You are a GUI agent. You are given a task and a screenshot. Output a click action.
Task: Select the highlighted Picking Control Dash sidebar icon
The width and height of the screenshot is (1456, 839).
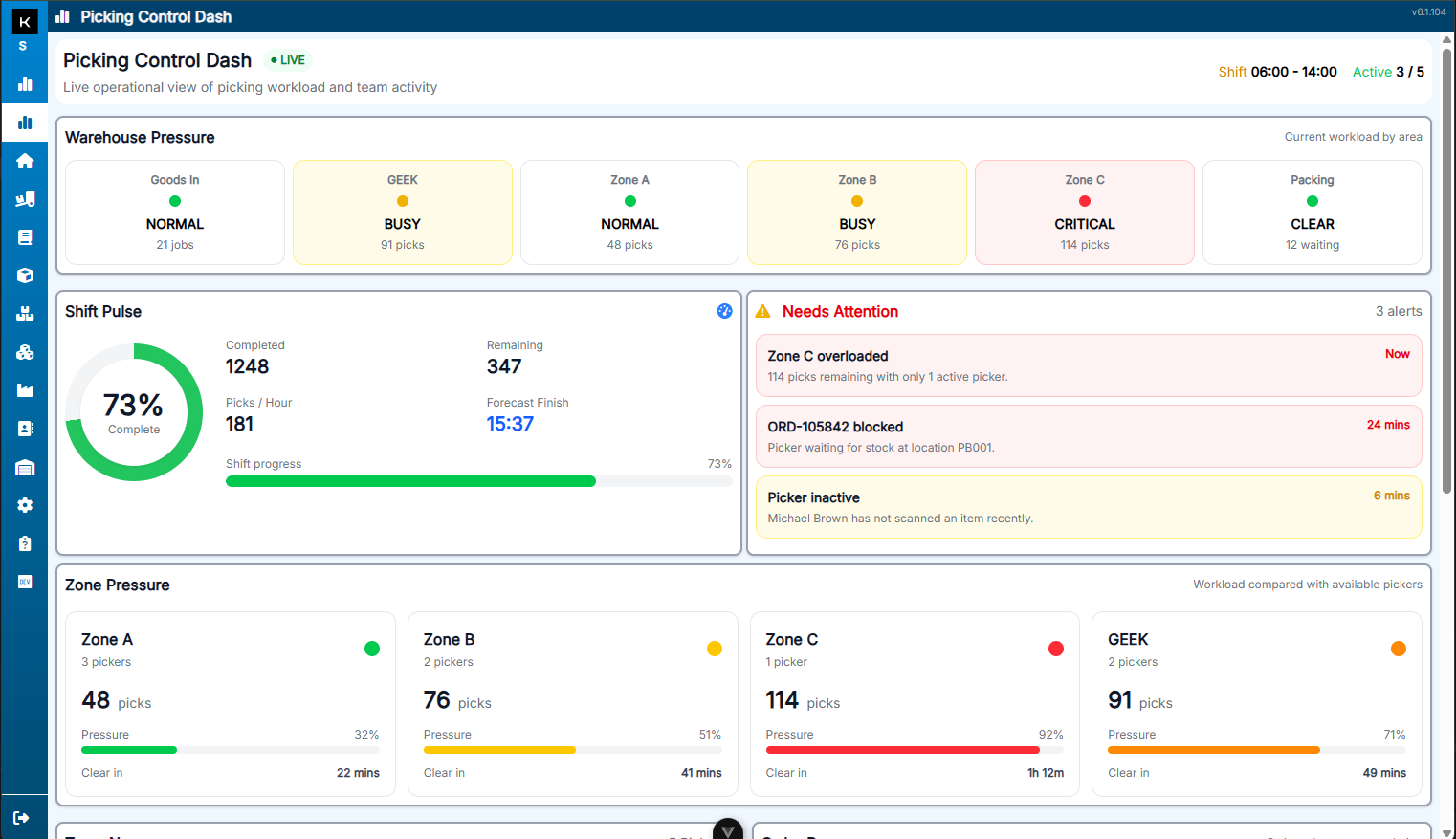pyautogui.click(x=25, y=122)
